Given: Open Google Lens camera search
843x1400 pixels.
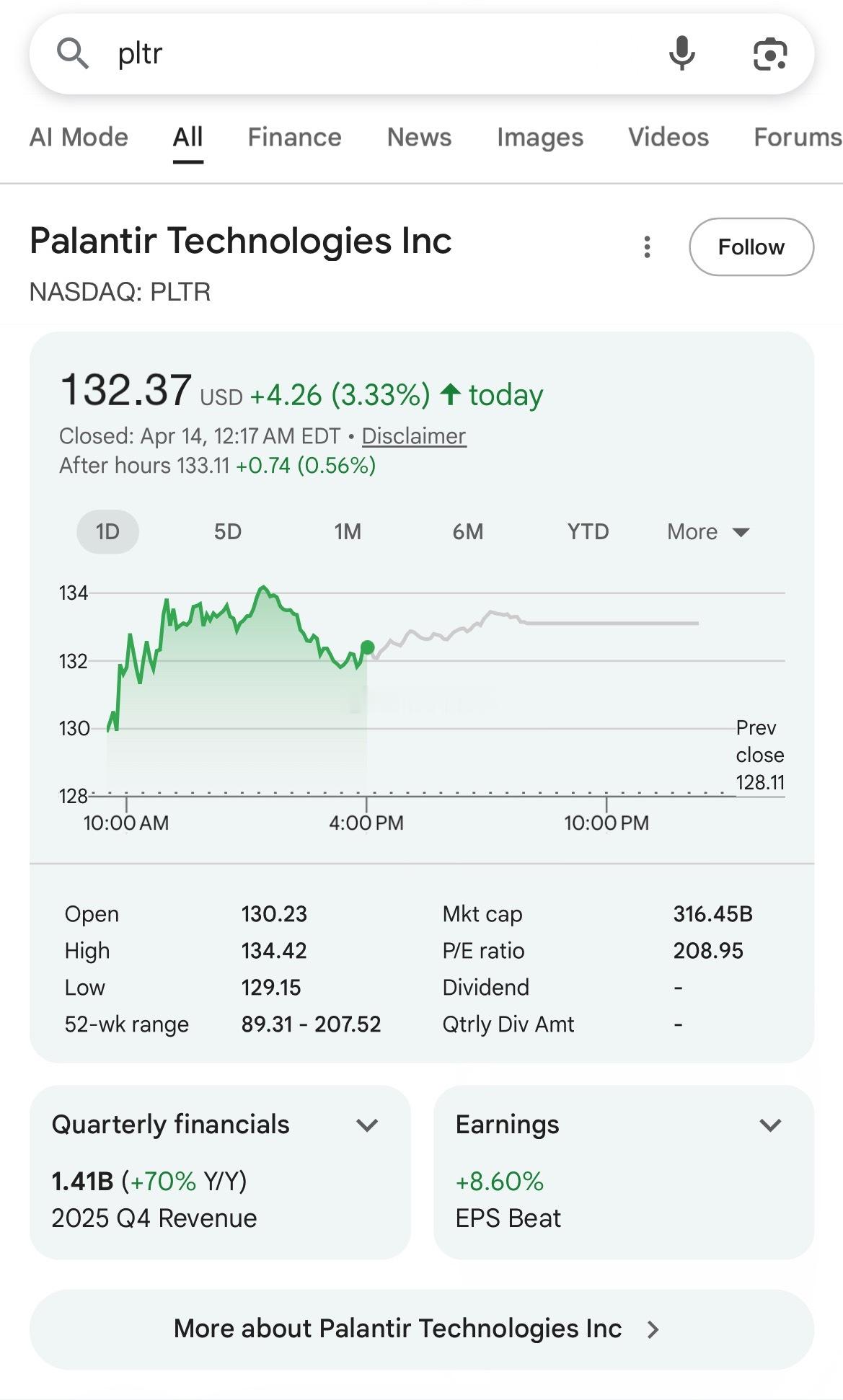Looking at the screenshot, I should pos(769,54).
